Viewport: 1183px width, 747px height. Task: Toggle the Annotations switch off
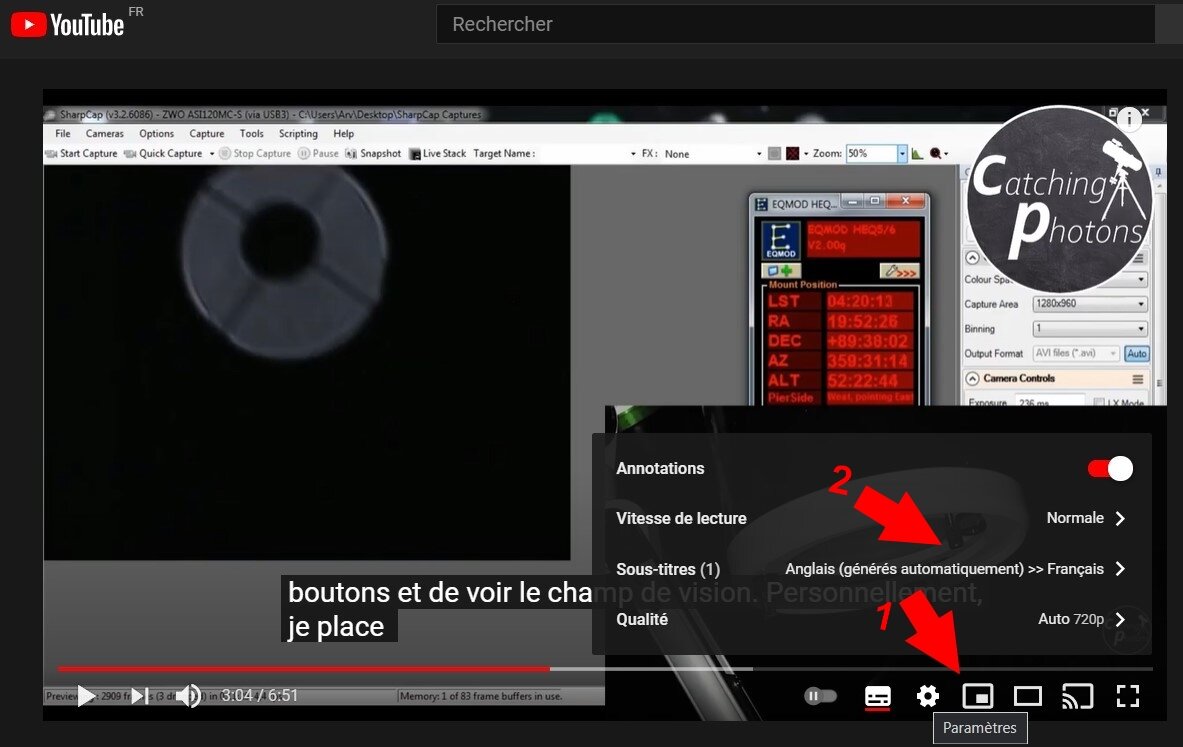[x=1110, y=469]
